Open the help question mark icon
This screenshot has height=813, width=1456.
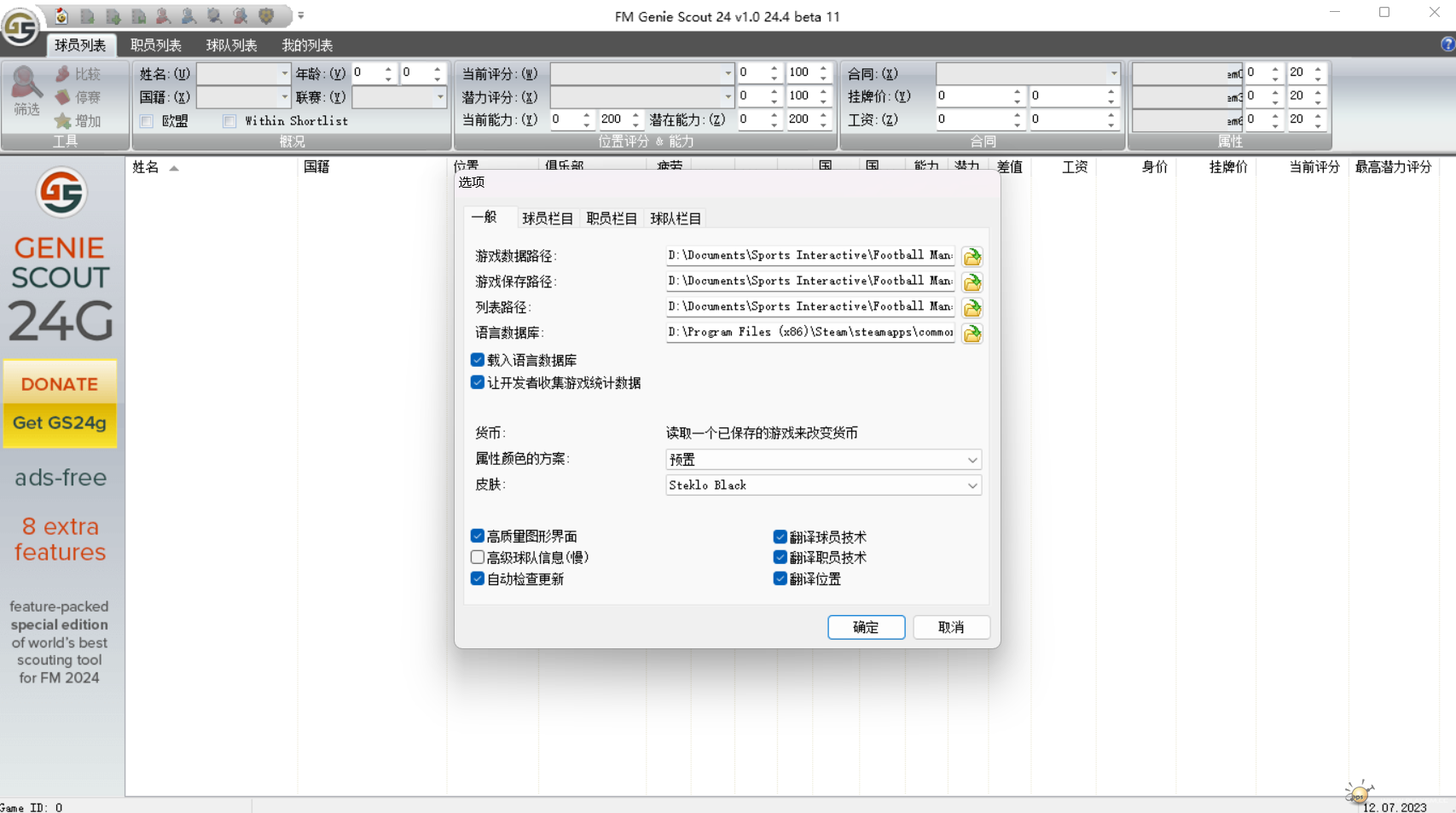pos(1447,44)
